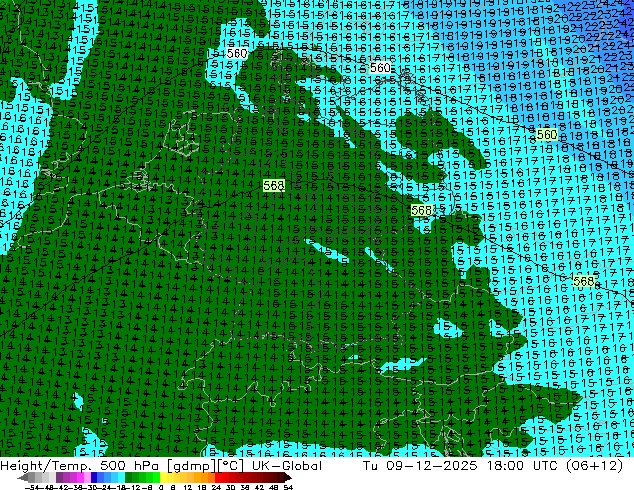Click the dark purple legend swatch
The width and height of the screenshot is (634, 490).
pyautogui.click(x=59, y=477)
